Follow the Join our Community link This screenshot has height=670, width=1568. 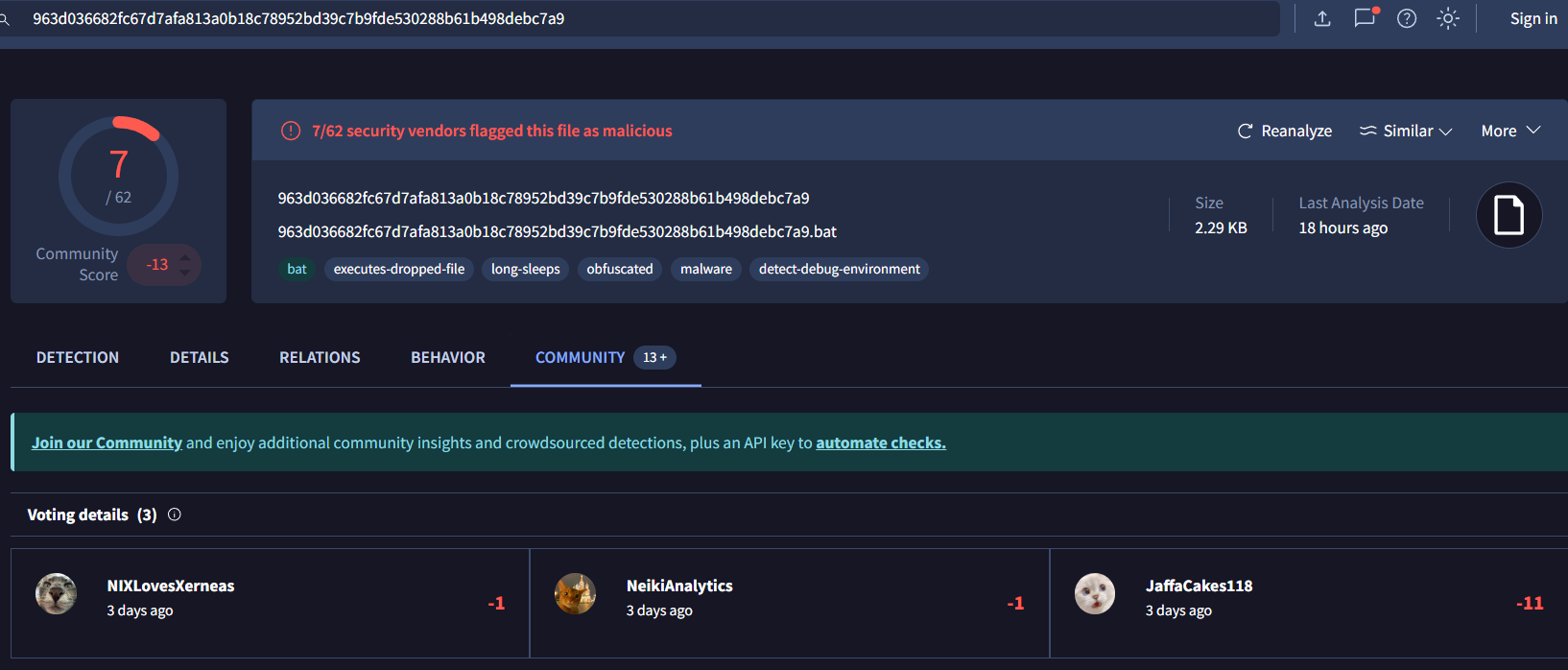107,443
